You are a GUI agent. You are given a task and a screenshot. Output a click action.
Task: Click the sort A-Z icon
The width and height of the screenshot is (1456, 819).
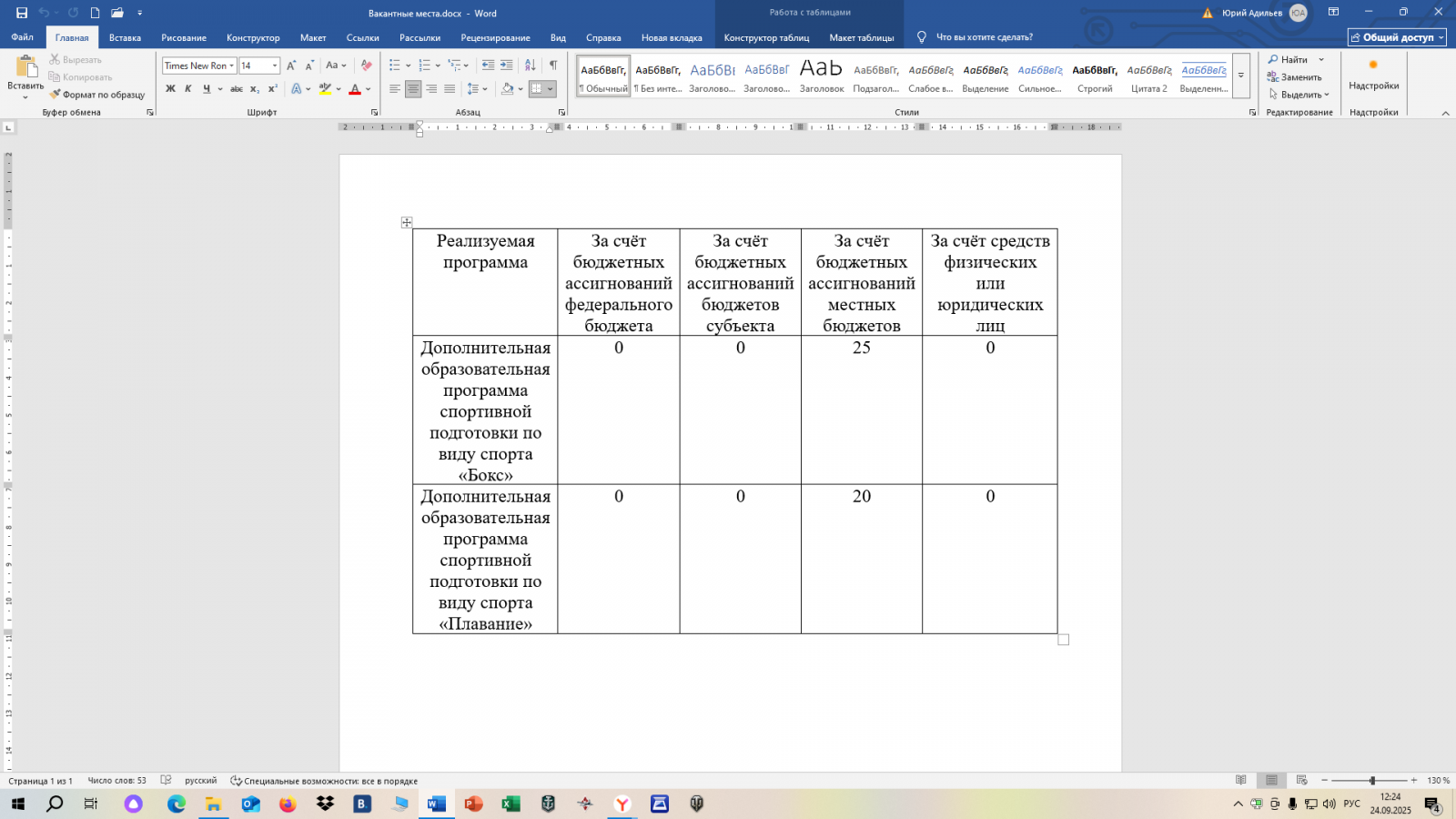coord(531,66)
